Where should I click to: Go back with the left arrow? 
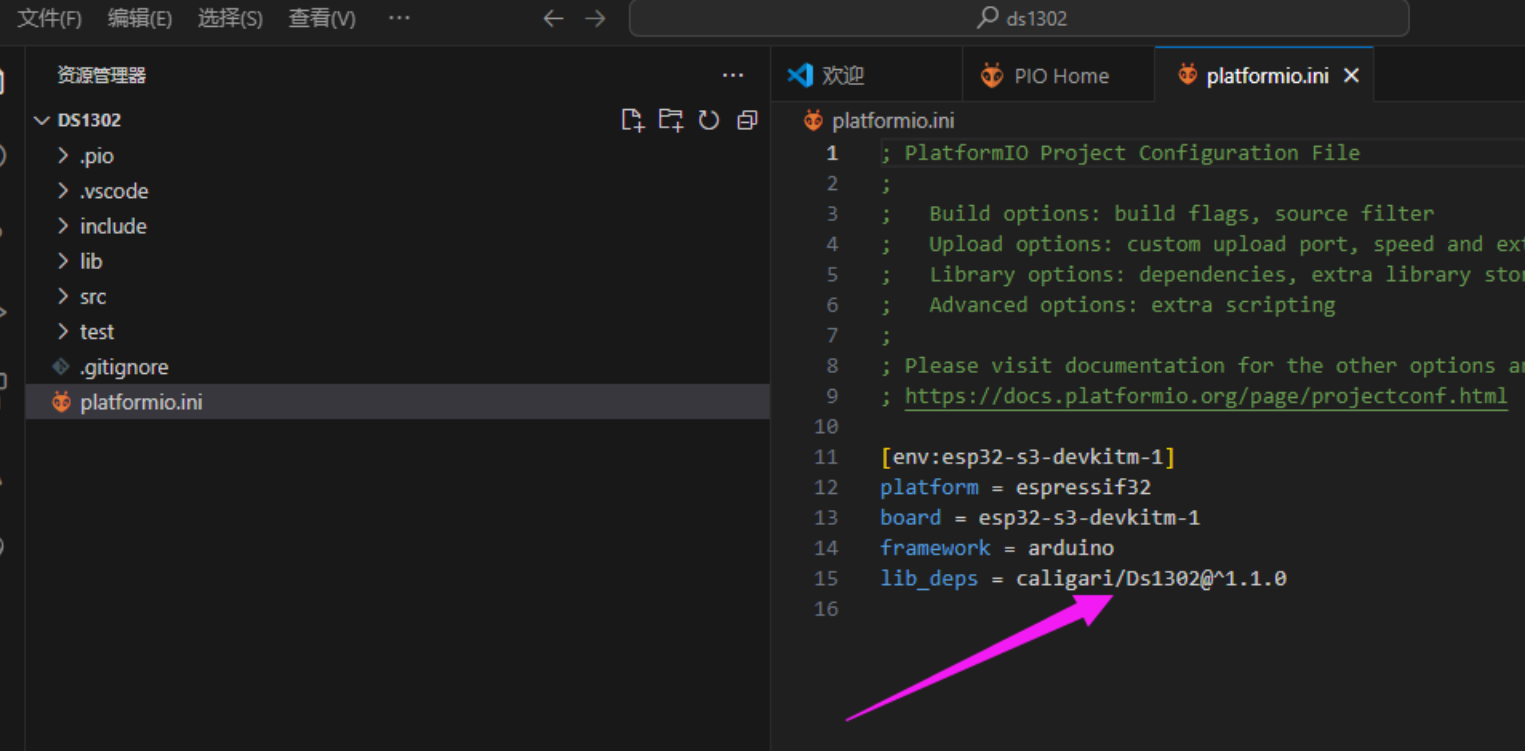click(553, 19)
